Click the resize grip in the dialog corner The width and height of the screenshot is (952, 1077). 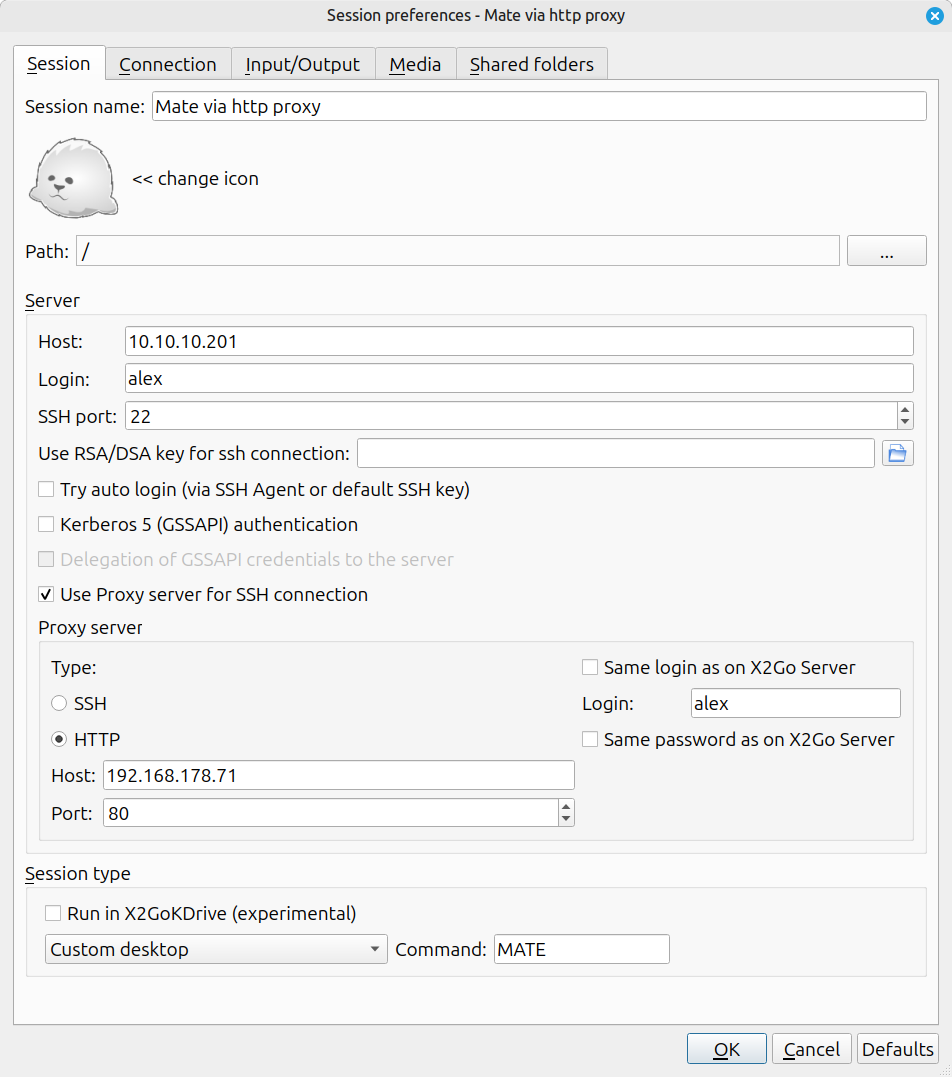[x=945, y=1070]
